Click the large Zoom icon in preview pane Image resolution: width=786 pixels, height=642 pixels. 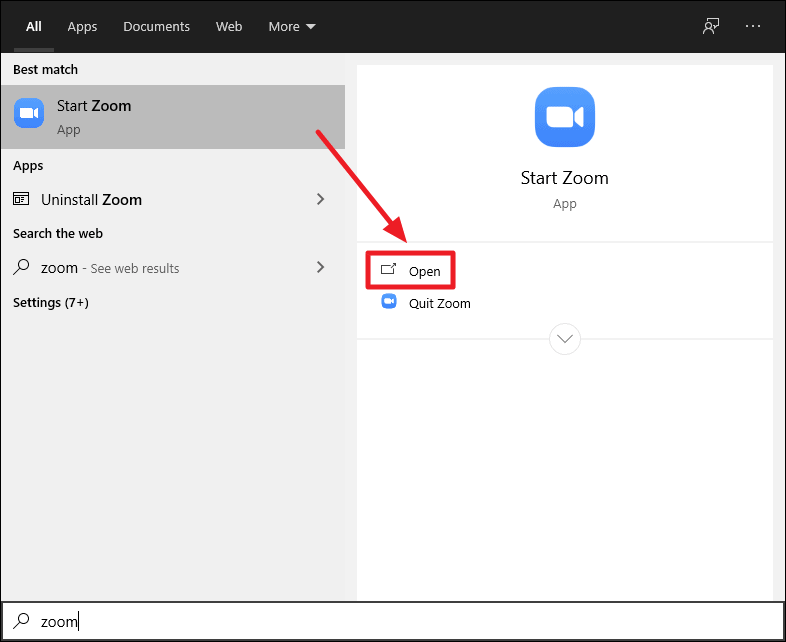point(565,117)
